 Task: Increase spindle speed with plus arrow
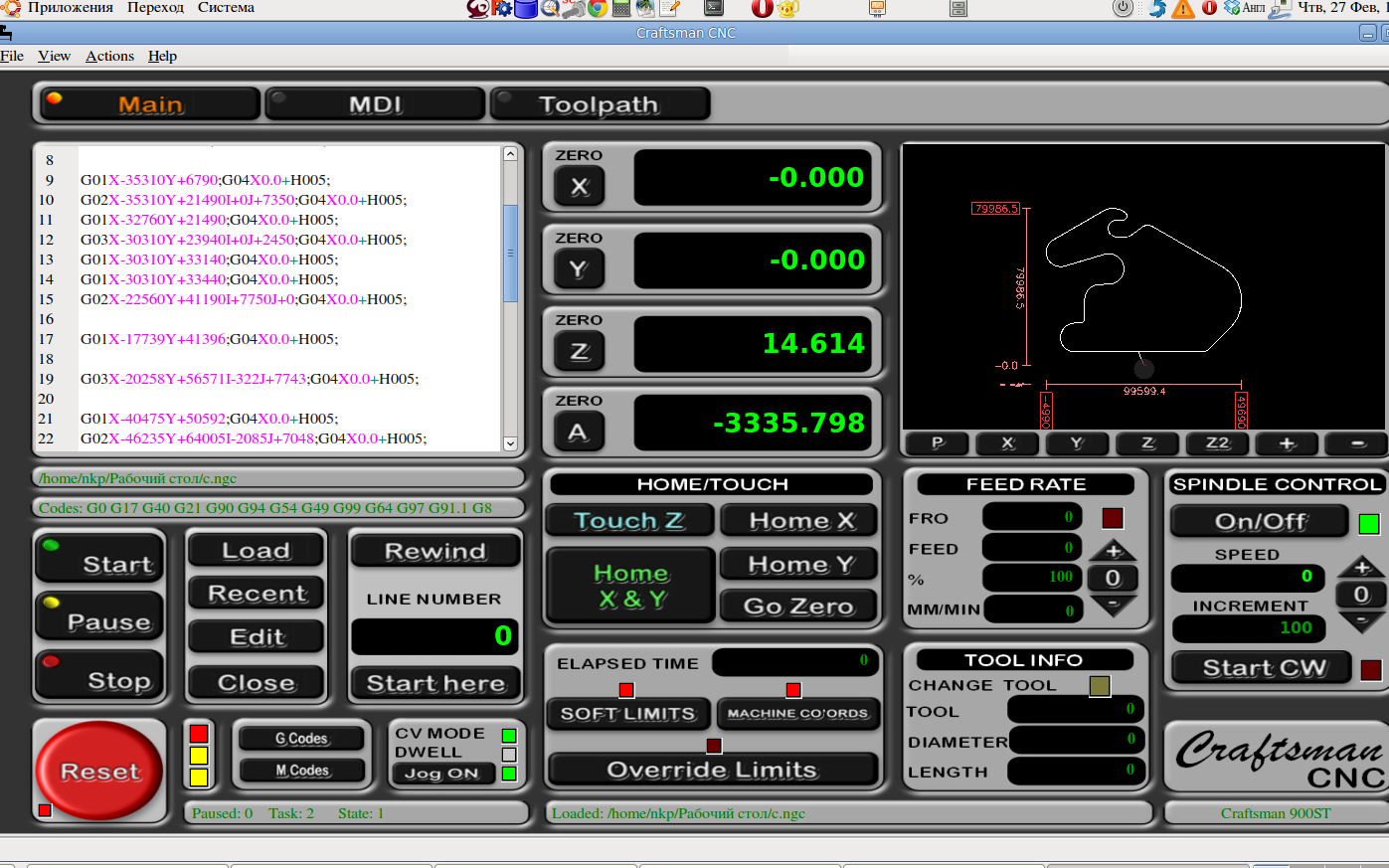[1362, 567]
